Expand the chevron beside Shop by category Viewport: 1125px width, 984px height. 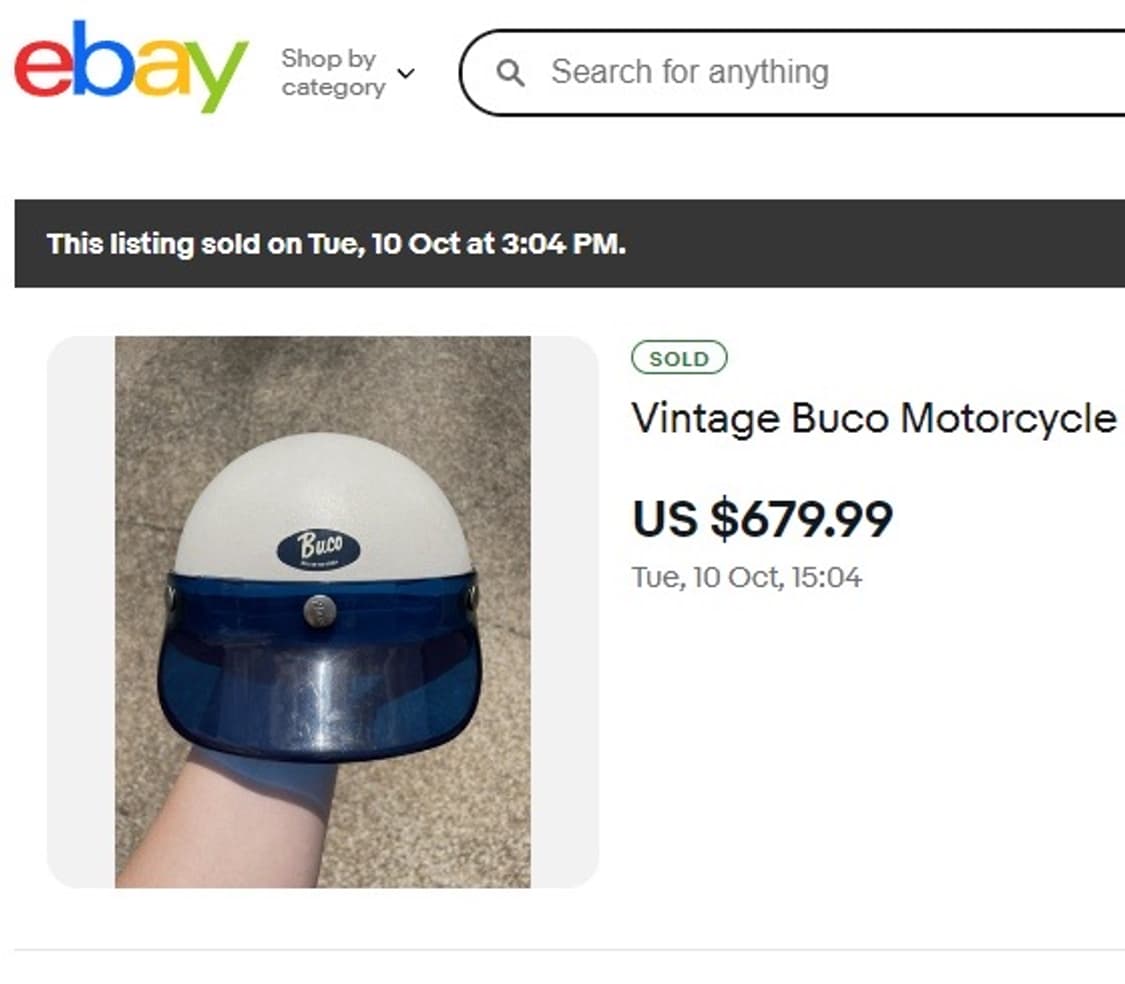pos(405,73)
